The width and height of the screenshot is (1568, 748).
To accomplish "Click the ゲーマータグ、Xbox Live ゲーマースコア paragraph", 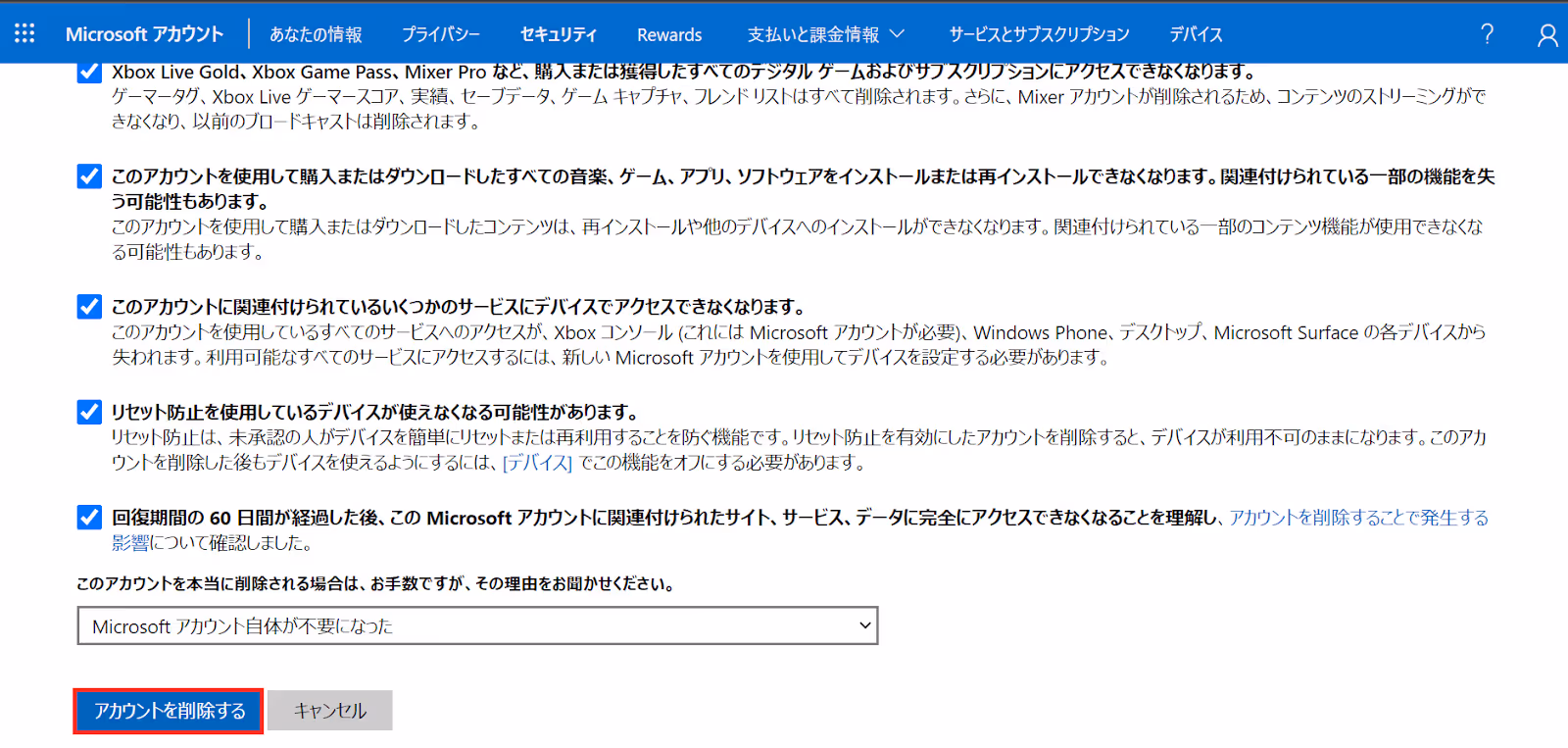I will pyautogui.click(x=798, y=109).
